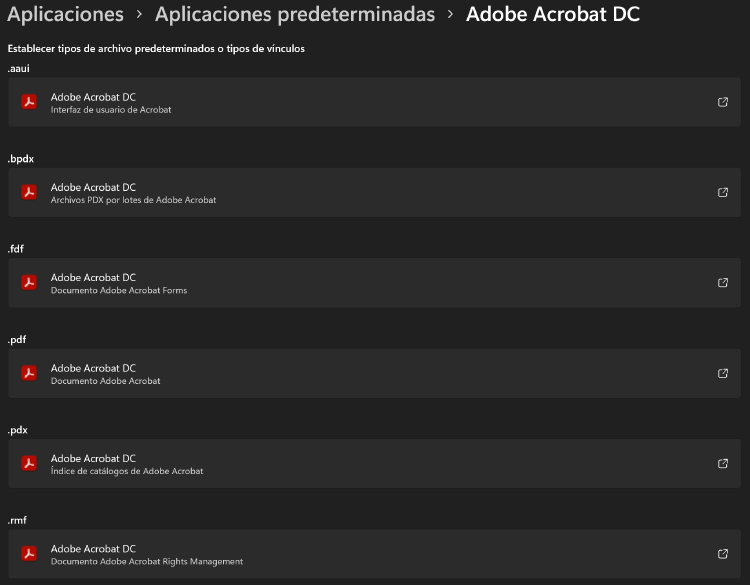Screen dimensions: 750x585
Task: Open the external link icon for .bpdx
Action: 723,192
